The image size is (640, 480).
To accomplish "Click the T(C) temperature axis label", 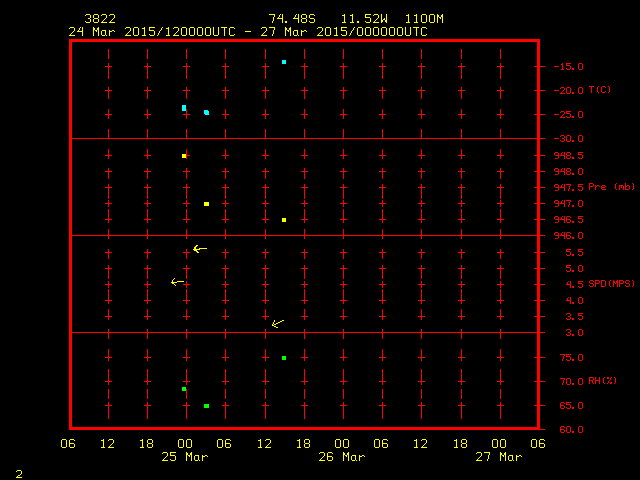I will (x=599, y=90).
